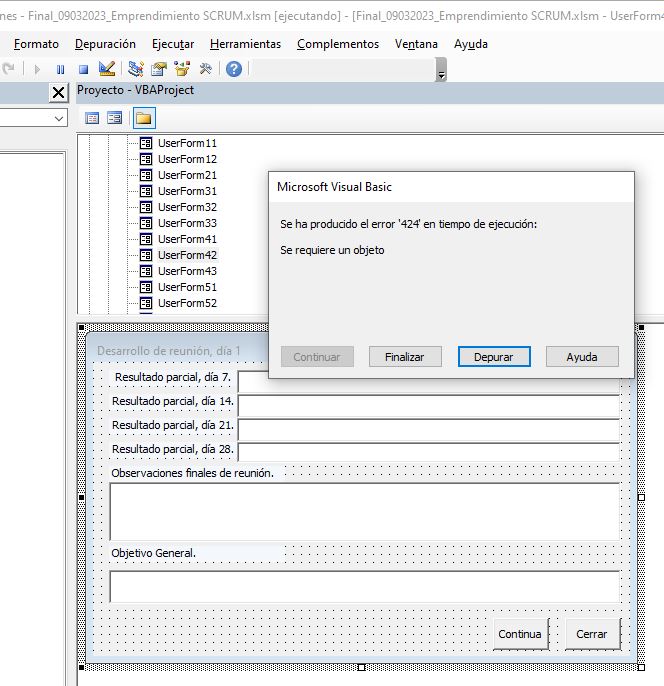Screen dimensions: 664x686
Task: Click Ayuda button in error dialog
Action: 582,357
